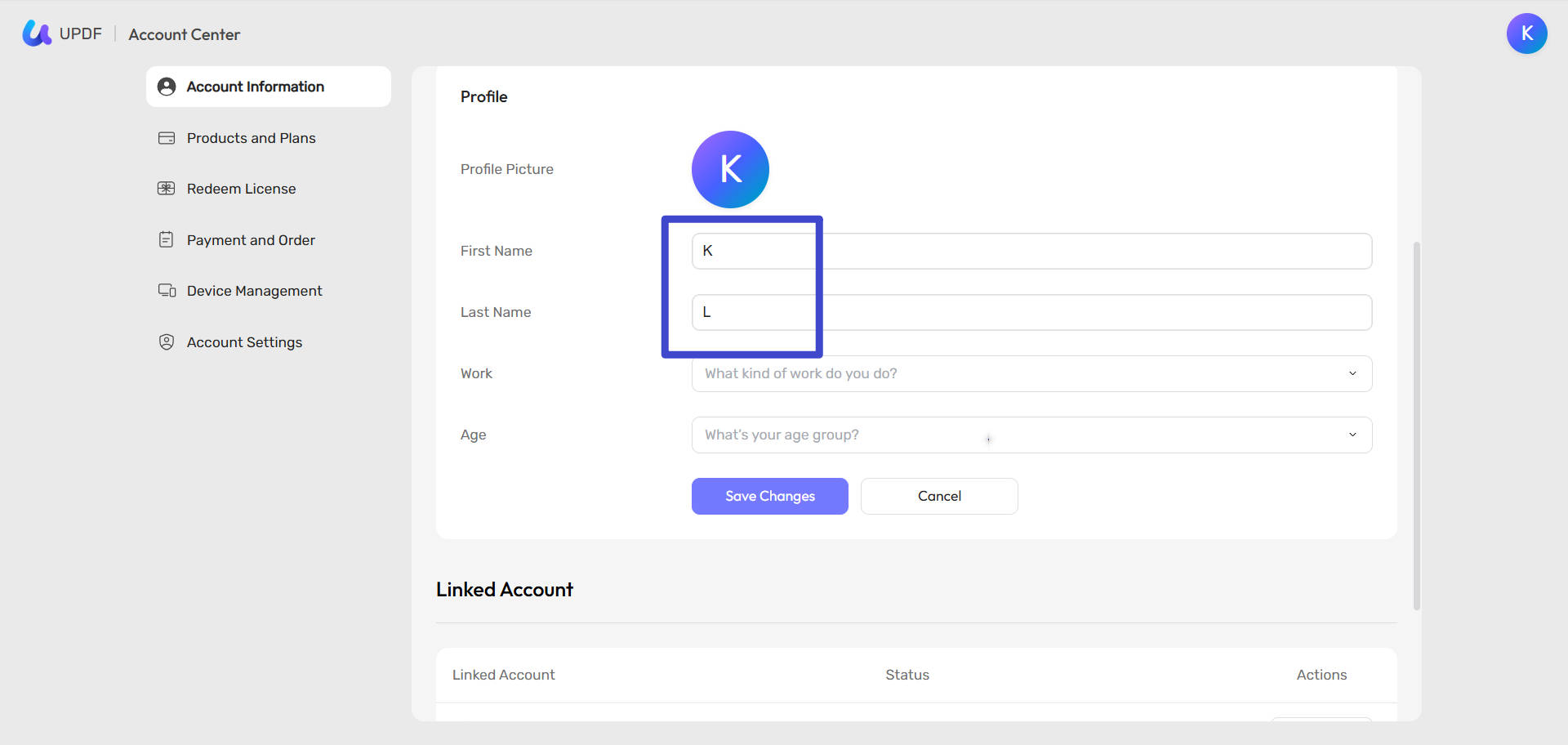The width and height of the screenshot is (1568, 745).
Task: Open the user avatar menu at top right
Action: [1526, 33]
